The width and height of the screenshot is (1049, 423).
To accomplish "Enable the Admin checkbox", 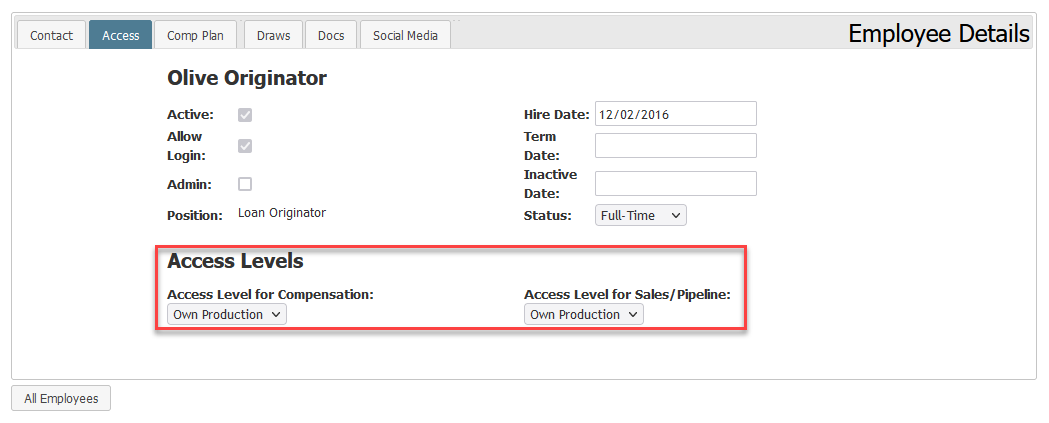I will pos(245,184).
